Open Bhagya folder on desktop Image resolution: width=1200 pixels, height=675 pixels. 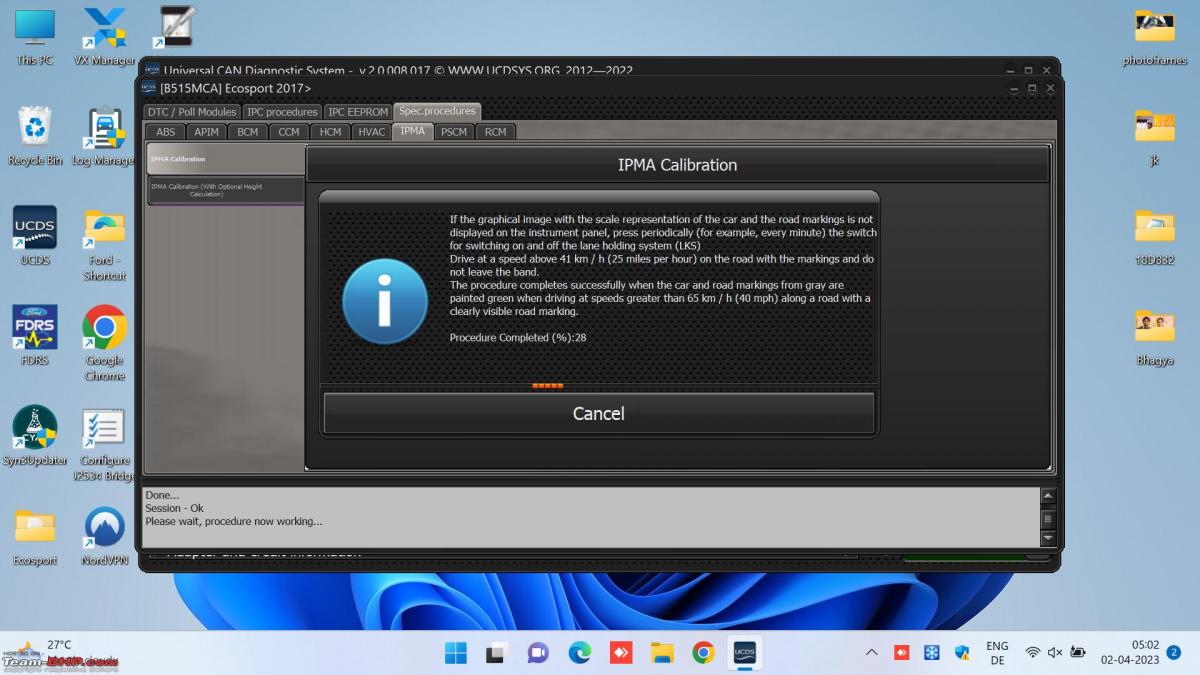tap(1155, 337)
